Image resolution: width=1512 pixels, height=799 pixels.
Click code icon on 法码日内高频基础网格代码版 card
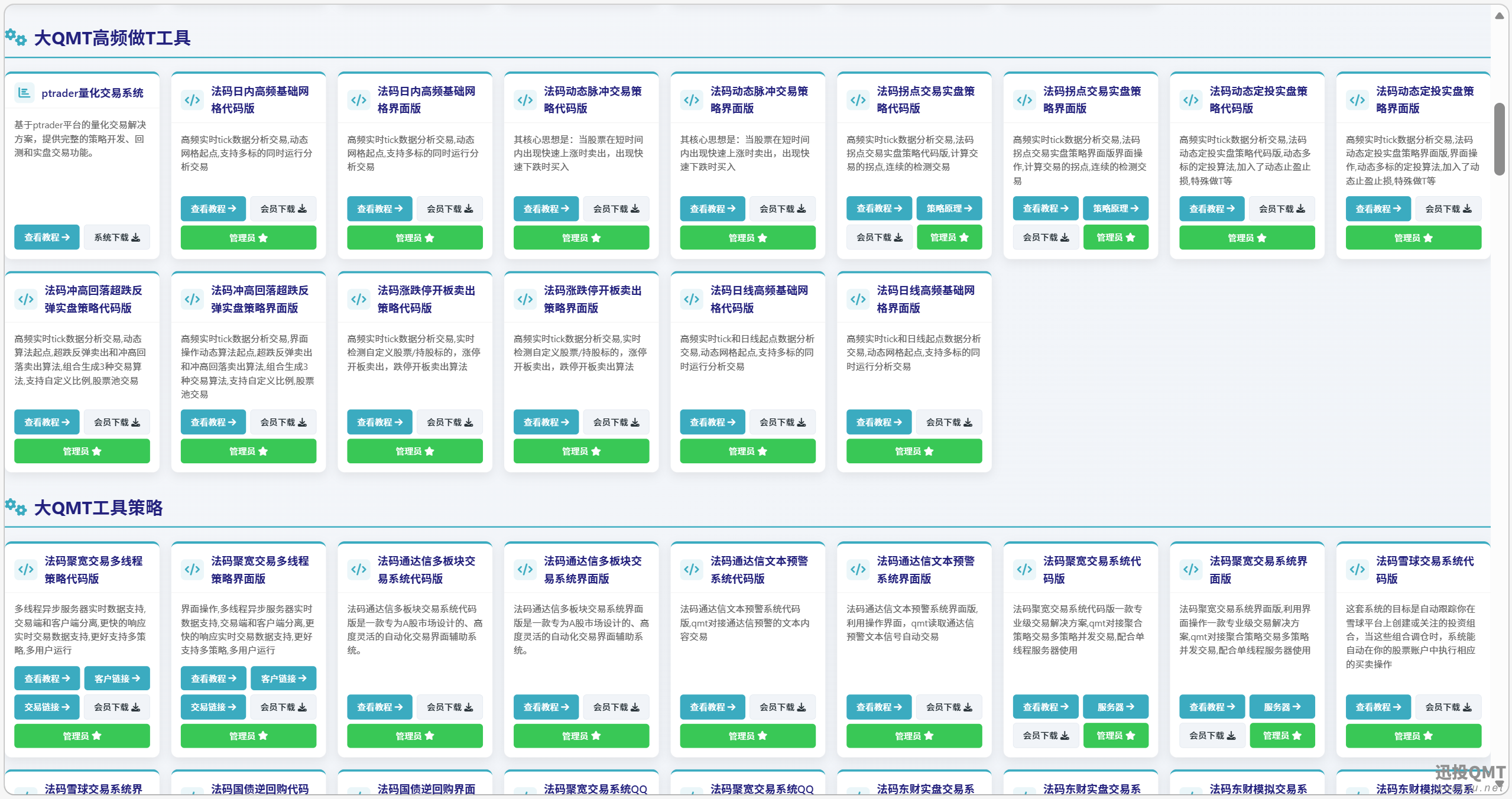(x=192, y=100)
